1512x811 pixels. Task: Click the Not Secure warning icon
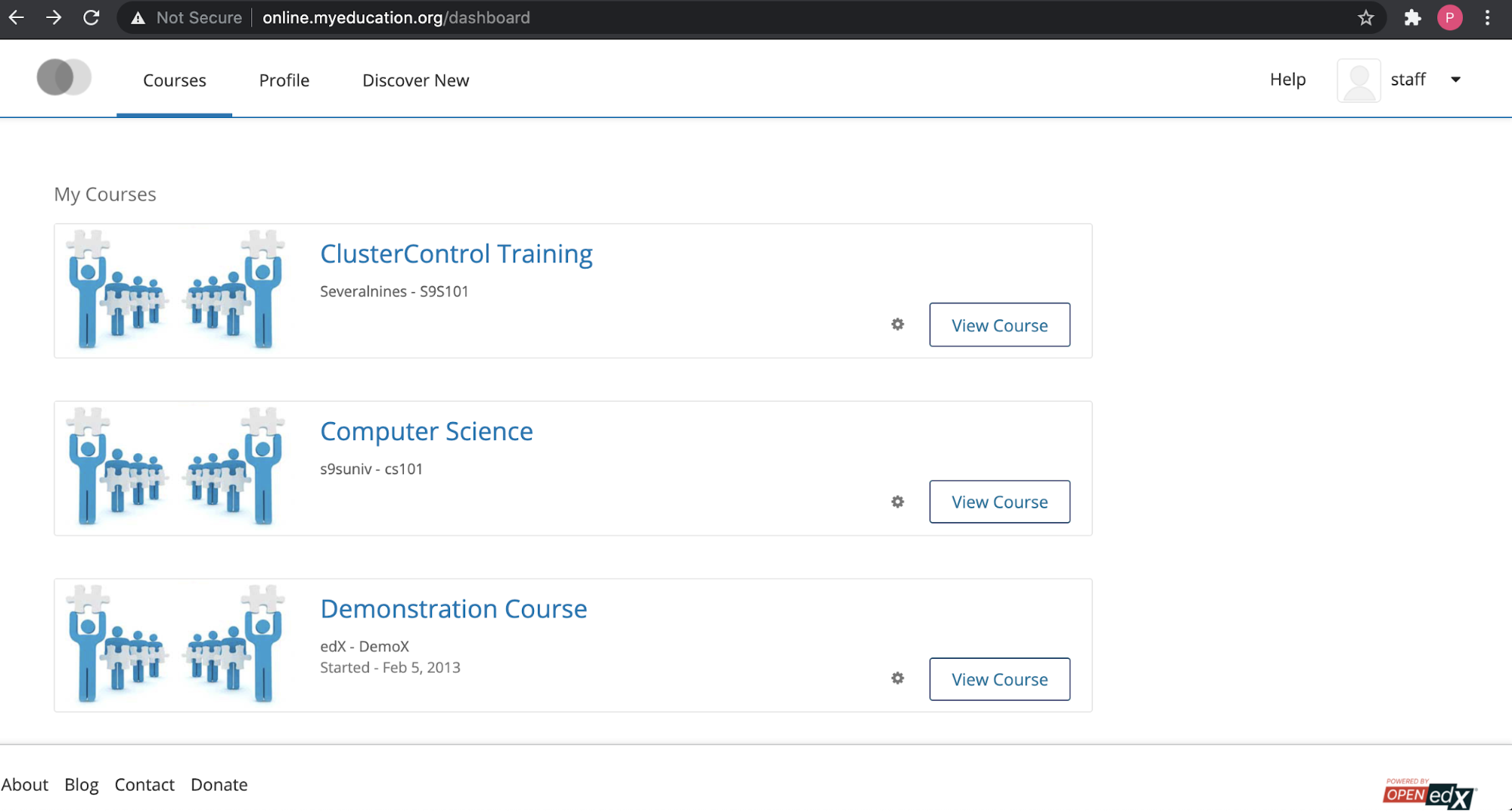pos(138,17)
